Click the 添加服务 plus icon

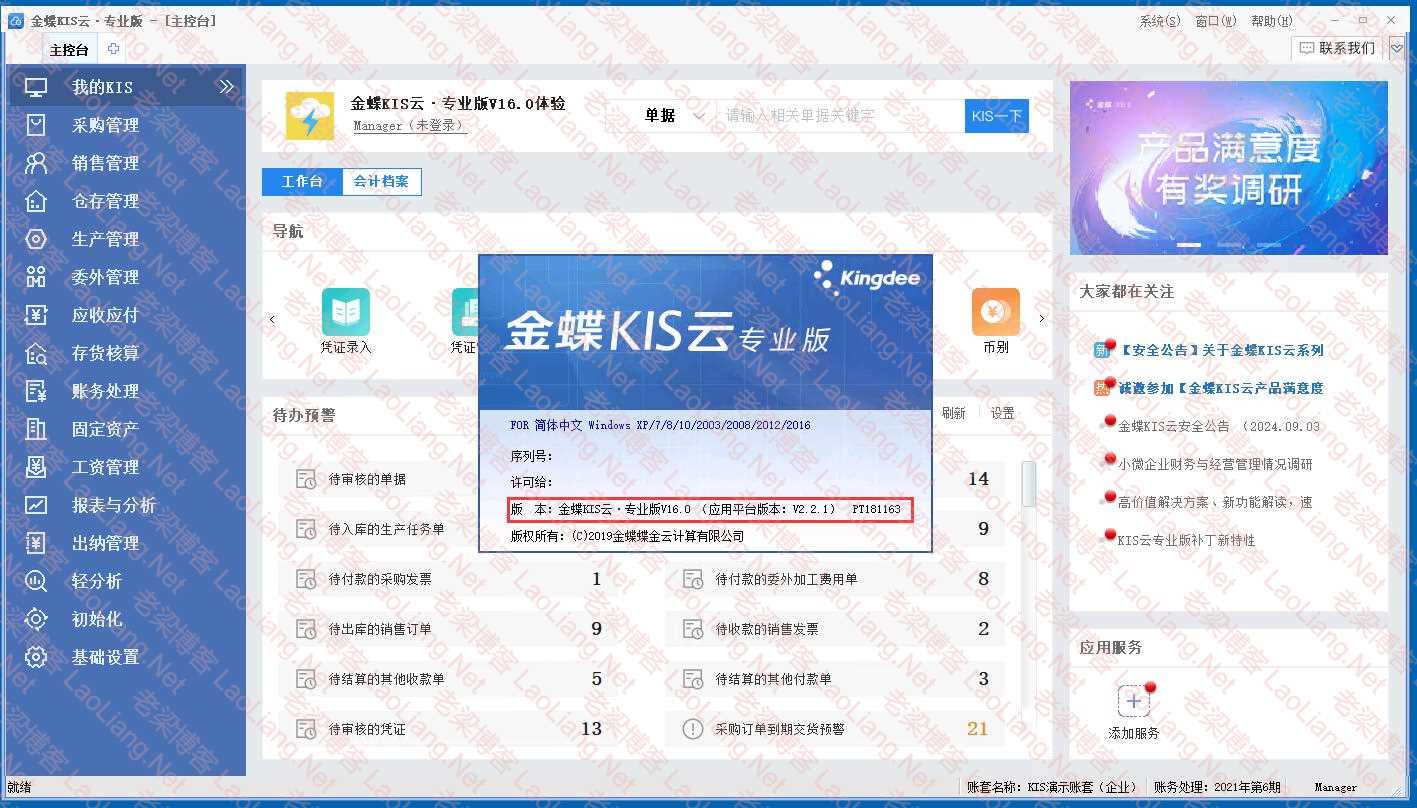(x=1133, y=701)
